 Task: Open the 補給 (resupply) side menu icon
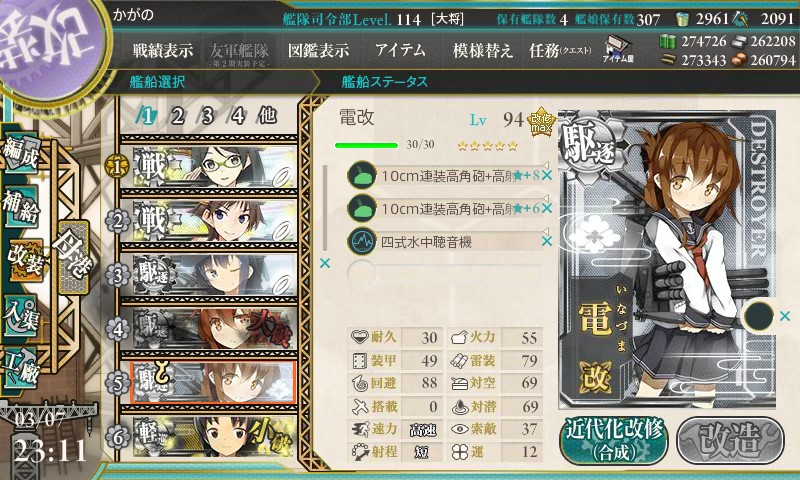21,205
